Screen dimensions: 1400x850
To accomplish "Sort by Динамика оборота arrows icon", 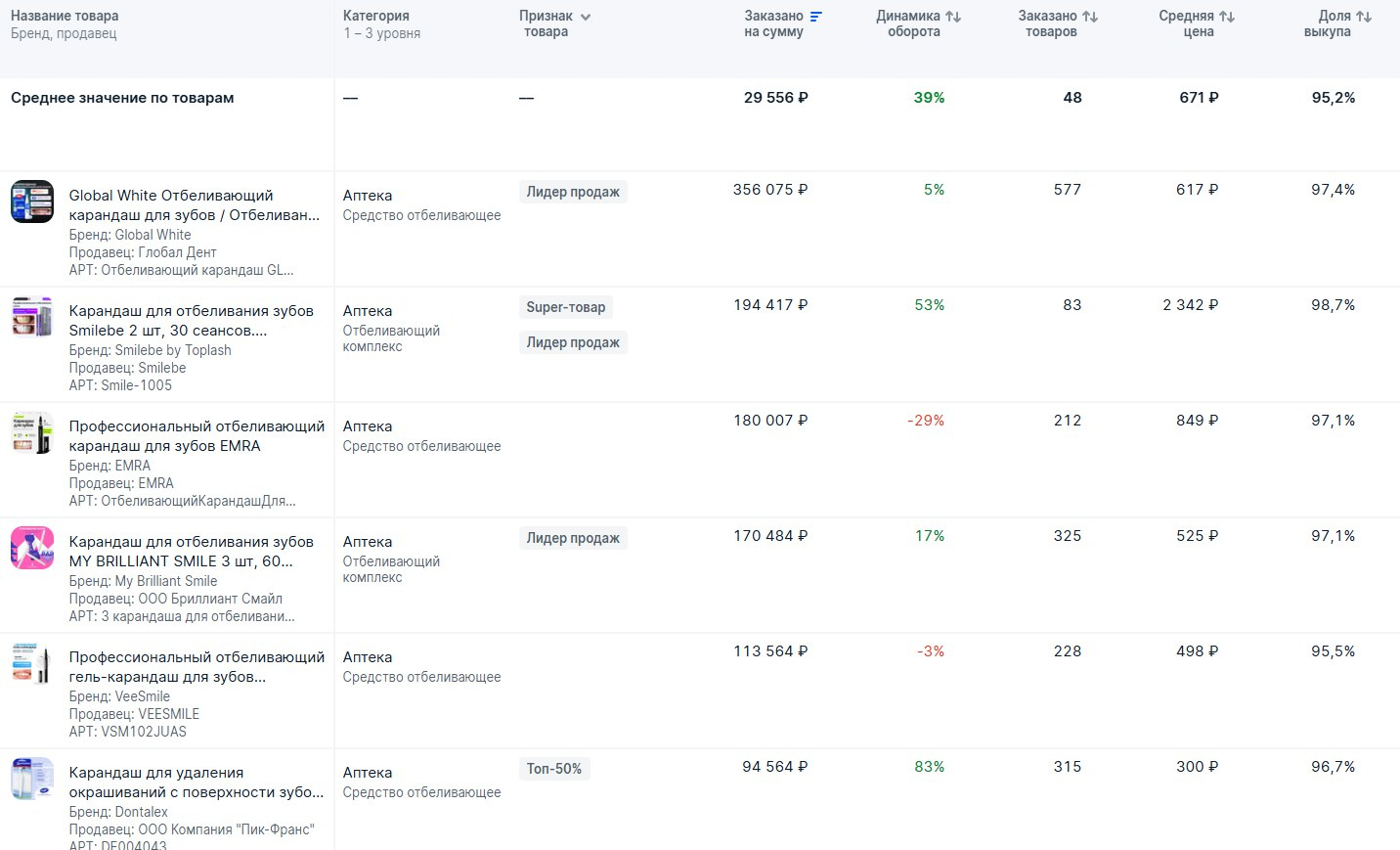I will (953, 17).
